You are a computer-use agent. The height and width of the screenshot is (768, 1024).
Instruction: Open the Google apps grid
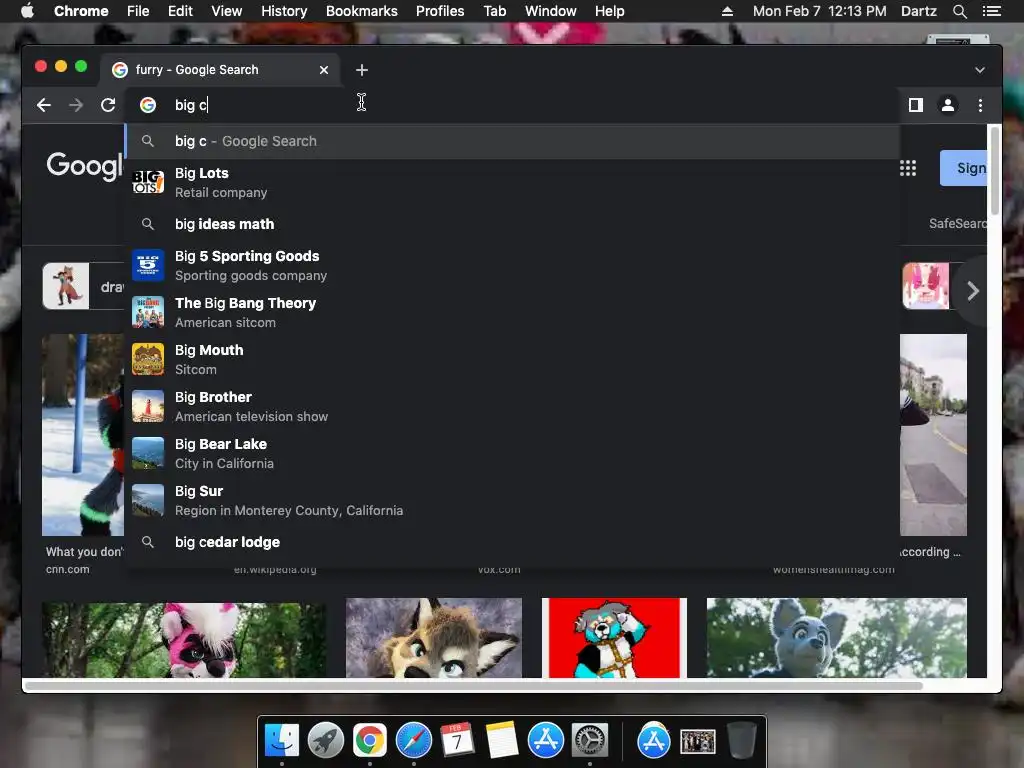pyautogui.click(x=908, y=168)
